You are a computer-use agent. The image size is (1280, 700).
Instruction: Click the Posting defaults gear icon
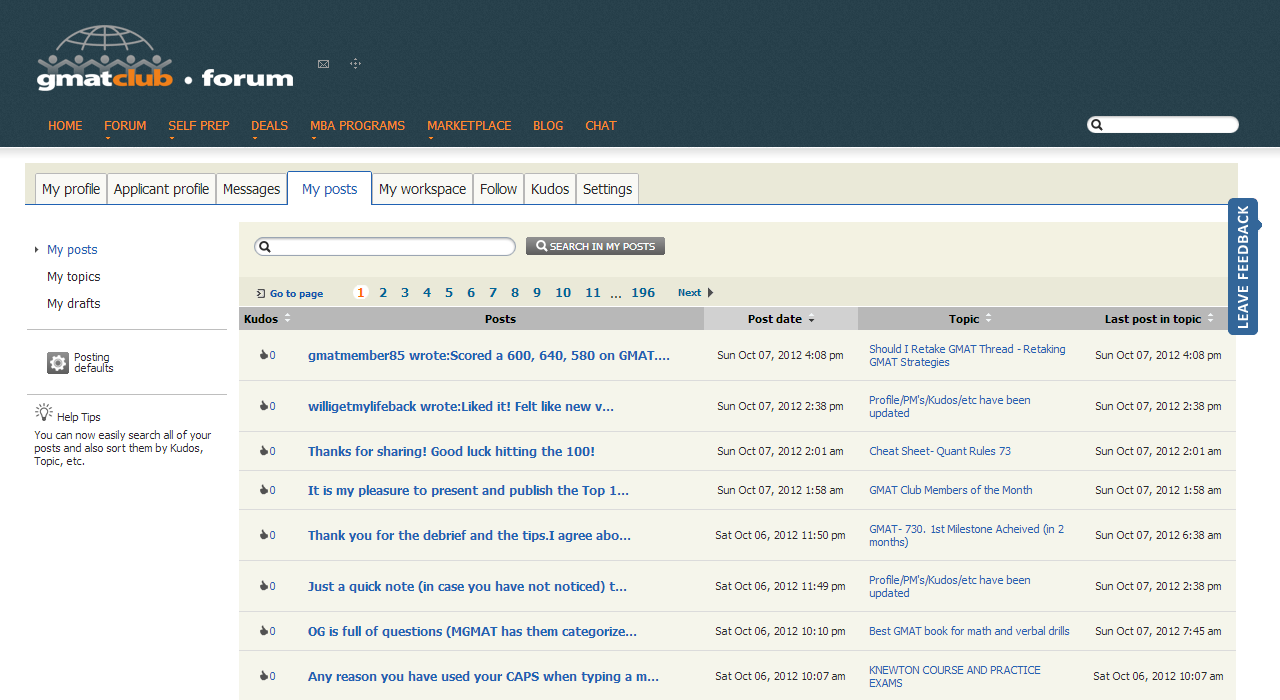pyautogui.click(x=58, y=363)
